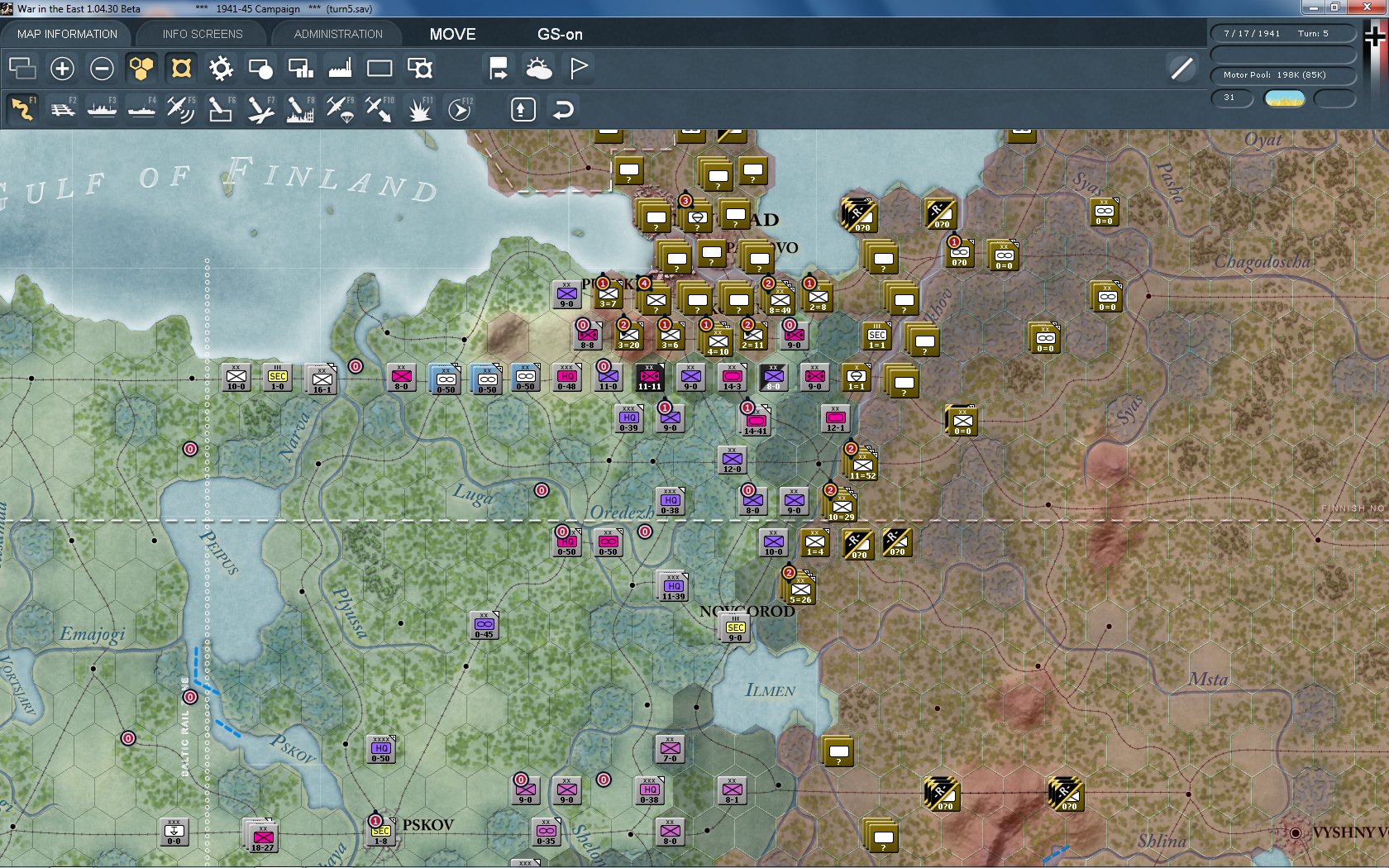Select the Soviet 5=26 unit stack
1389x868 pixels.
(800, 589)
